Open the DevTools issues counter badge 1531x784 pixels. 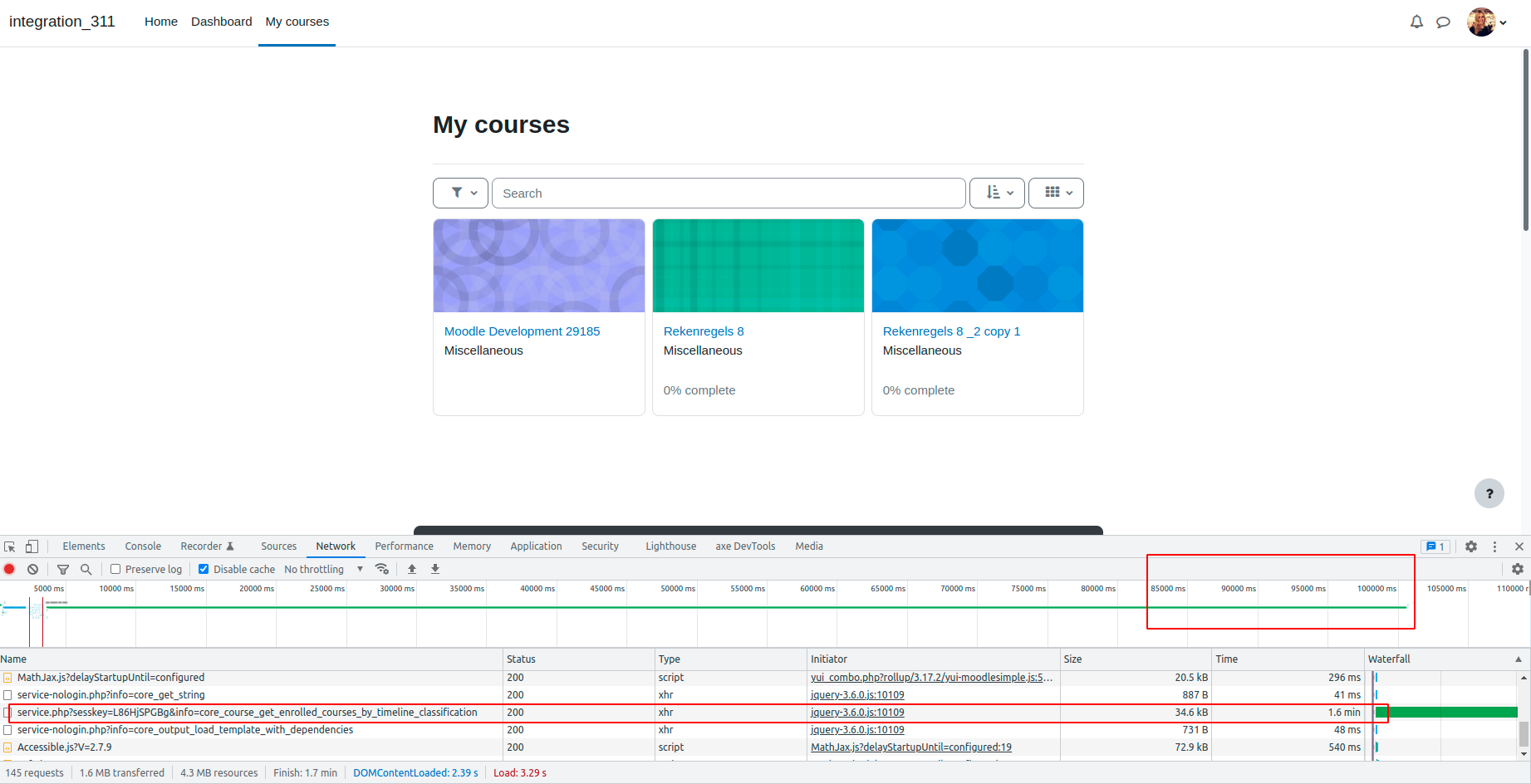tap(1435, 546)
